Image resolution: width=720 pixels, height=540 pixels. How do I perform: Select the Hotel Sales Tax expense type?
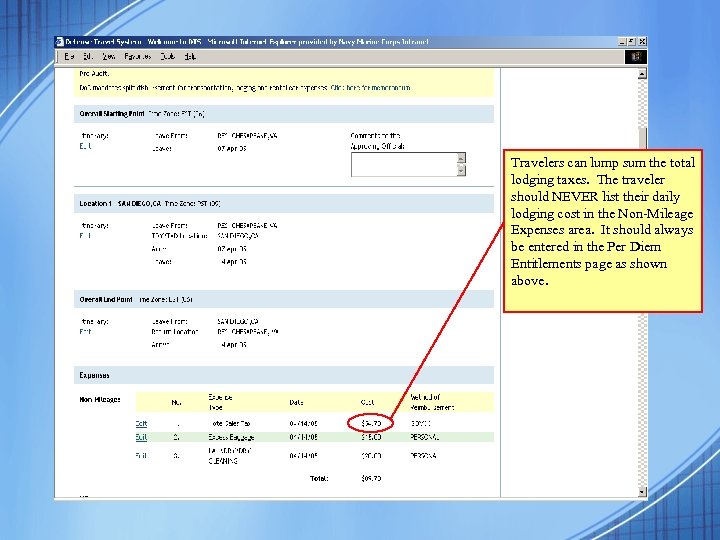click(x=229, y=423)
